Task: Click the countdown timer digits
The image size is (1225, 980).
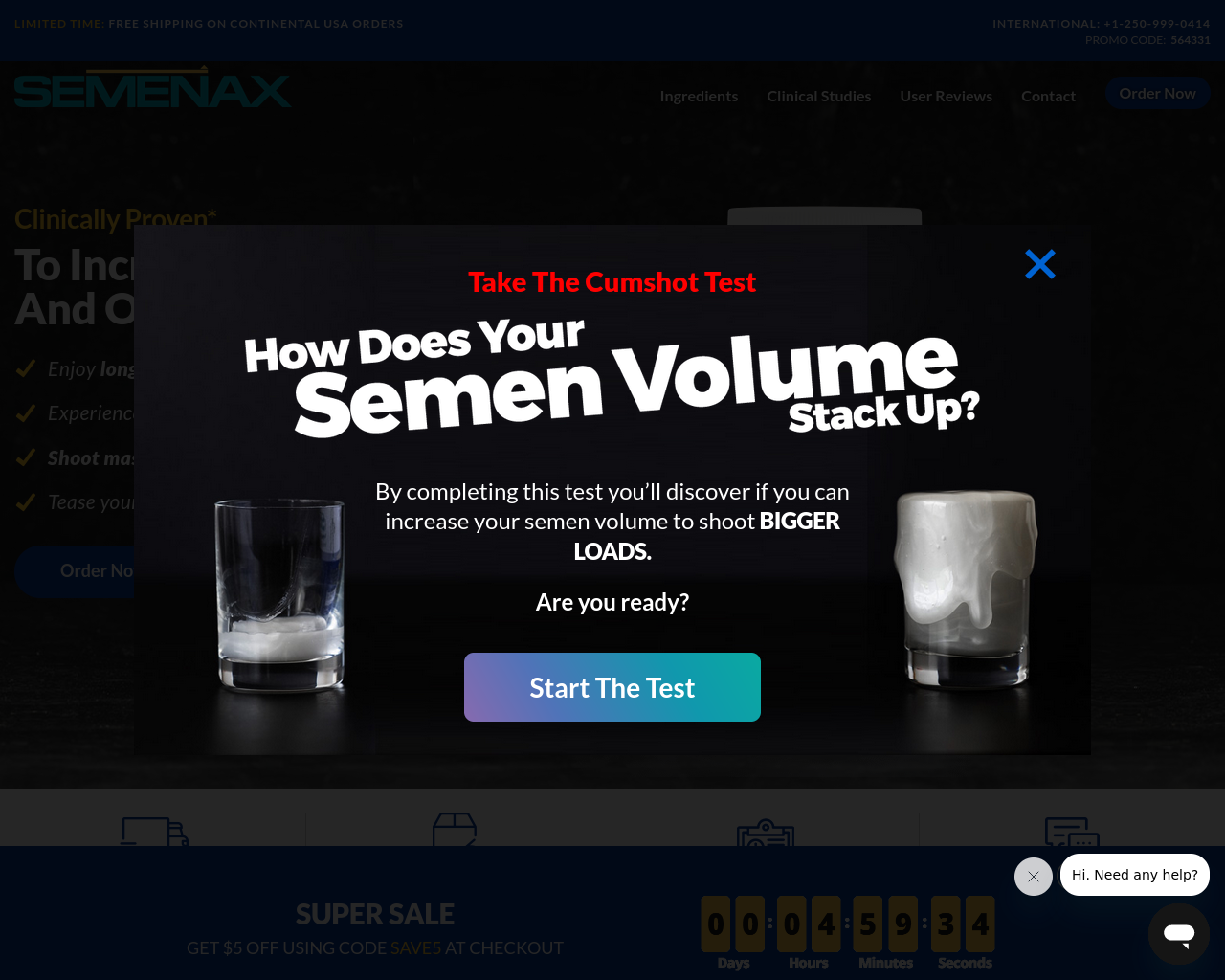Action: tap(848, 924)
